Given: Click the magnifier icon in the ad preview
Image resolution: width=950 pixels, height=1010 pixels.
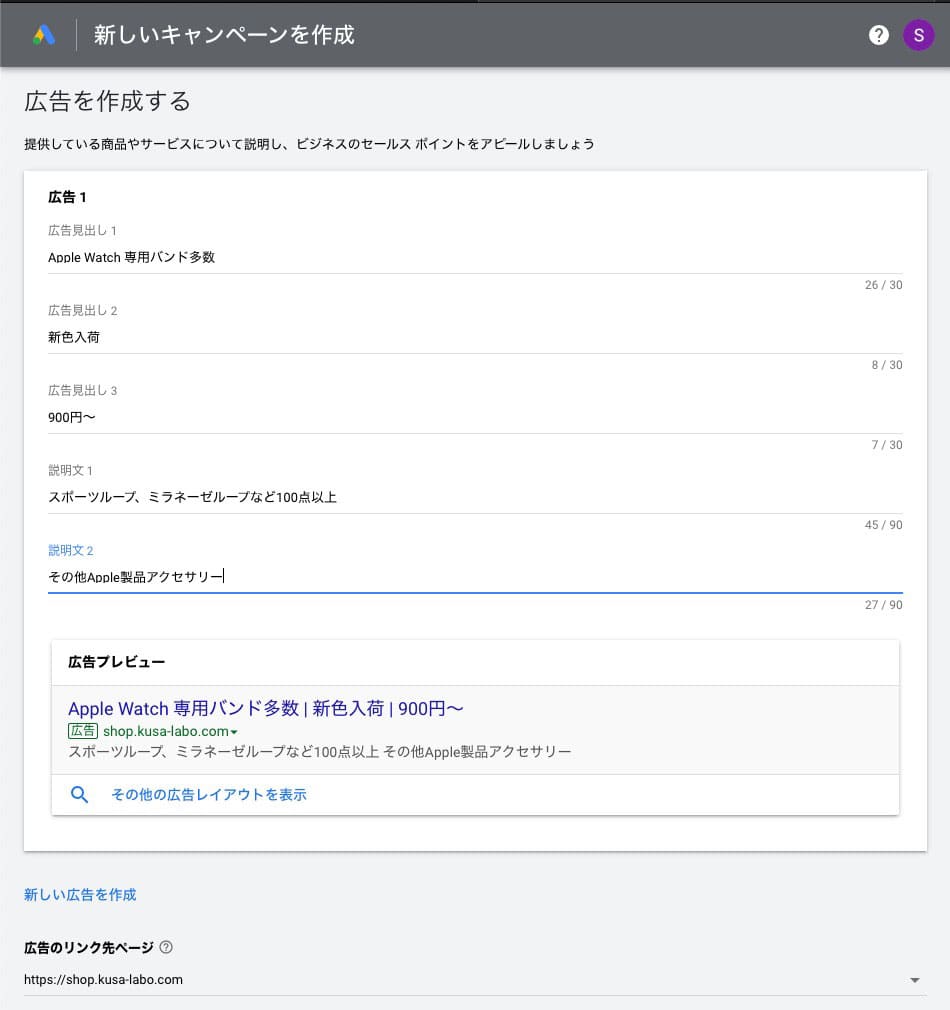Looking at the screenshot, I should coord(80,795).
